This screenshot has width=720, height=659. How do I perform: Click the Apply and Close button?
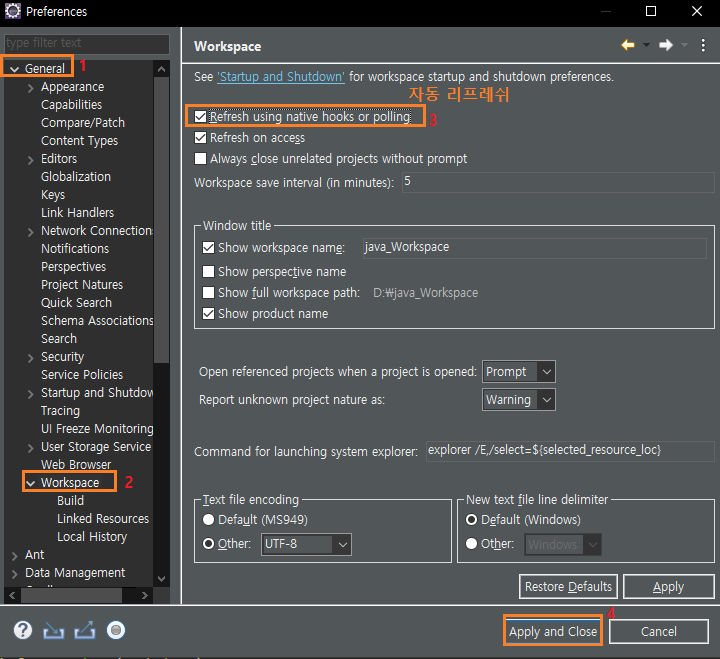point(553,631)
